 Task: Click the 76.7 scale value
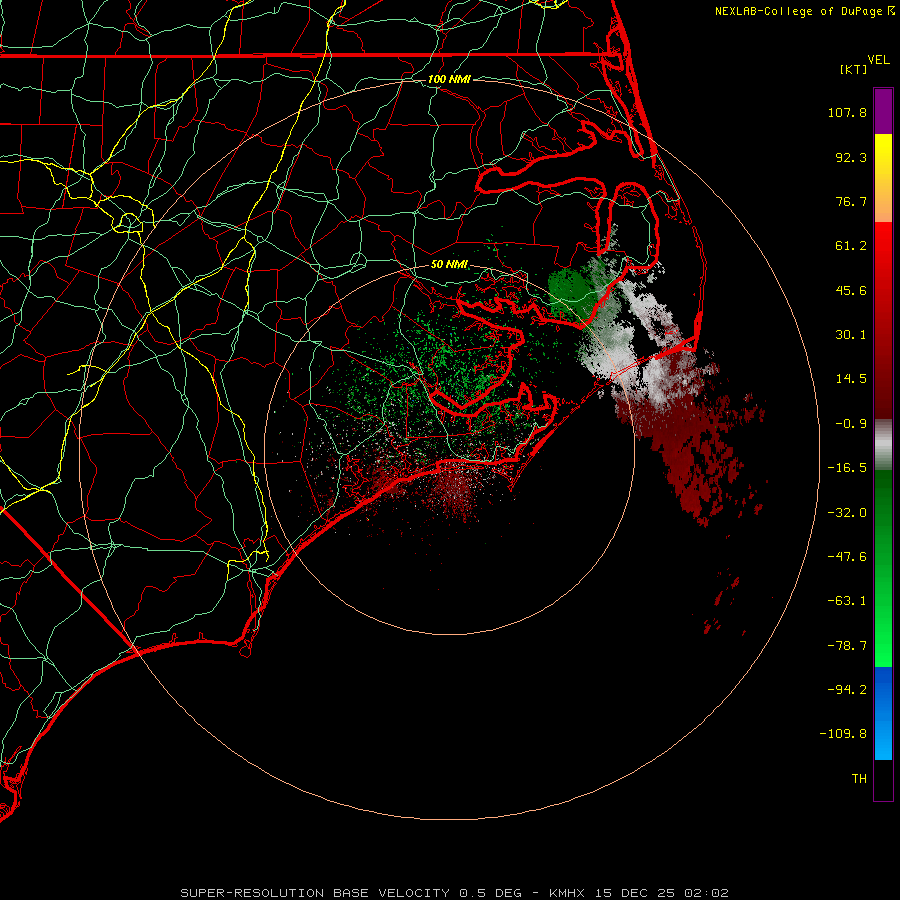point(851,201)
